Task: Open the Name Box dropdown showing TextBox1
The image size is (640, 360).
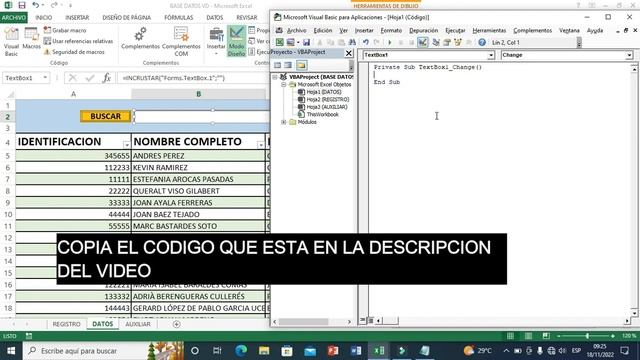Action: [45, 78]
